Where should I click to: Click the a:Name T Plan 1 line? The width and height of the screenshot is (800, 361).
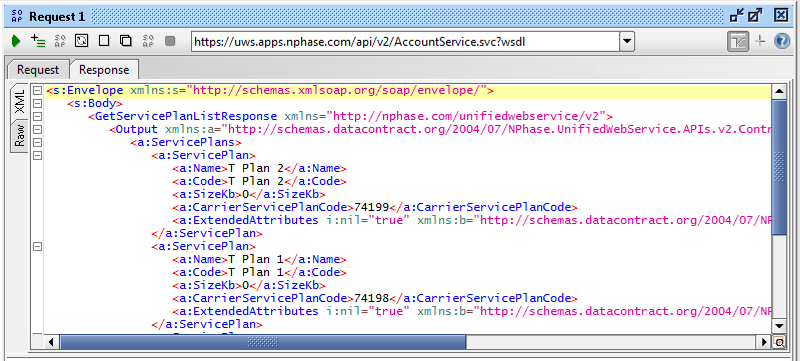259,260
